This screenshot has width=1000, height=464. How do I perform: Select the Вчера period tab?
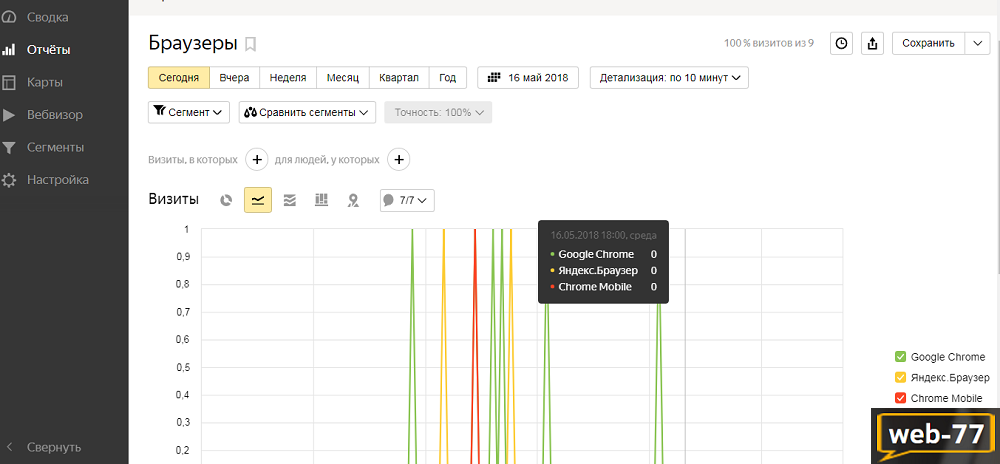coord(235,78)
